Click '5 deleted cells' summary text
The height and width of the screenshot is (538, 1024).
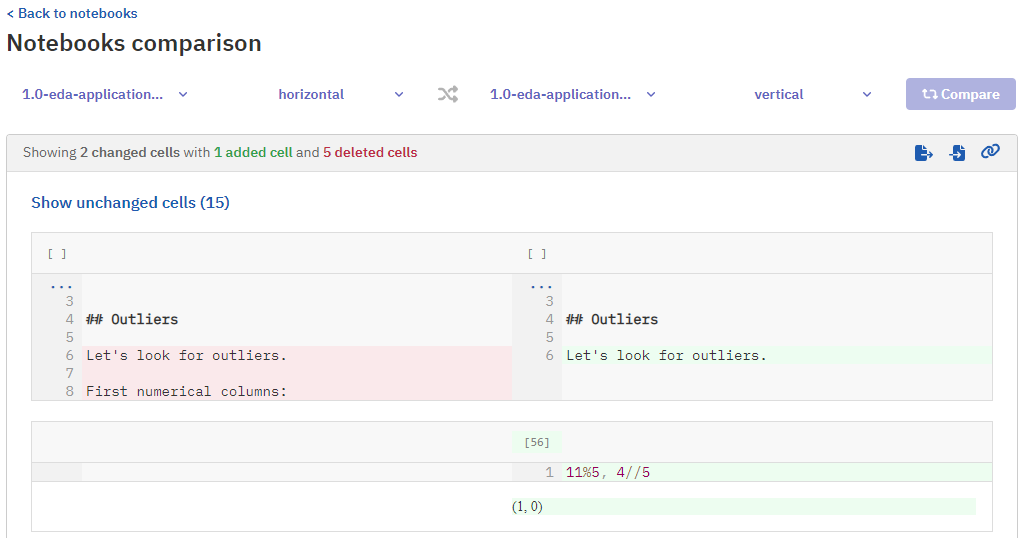370,152
